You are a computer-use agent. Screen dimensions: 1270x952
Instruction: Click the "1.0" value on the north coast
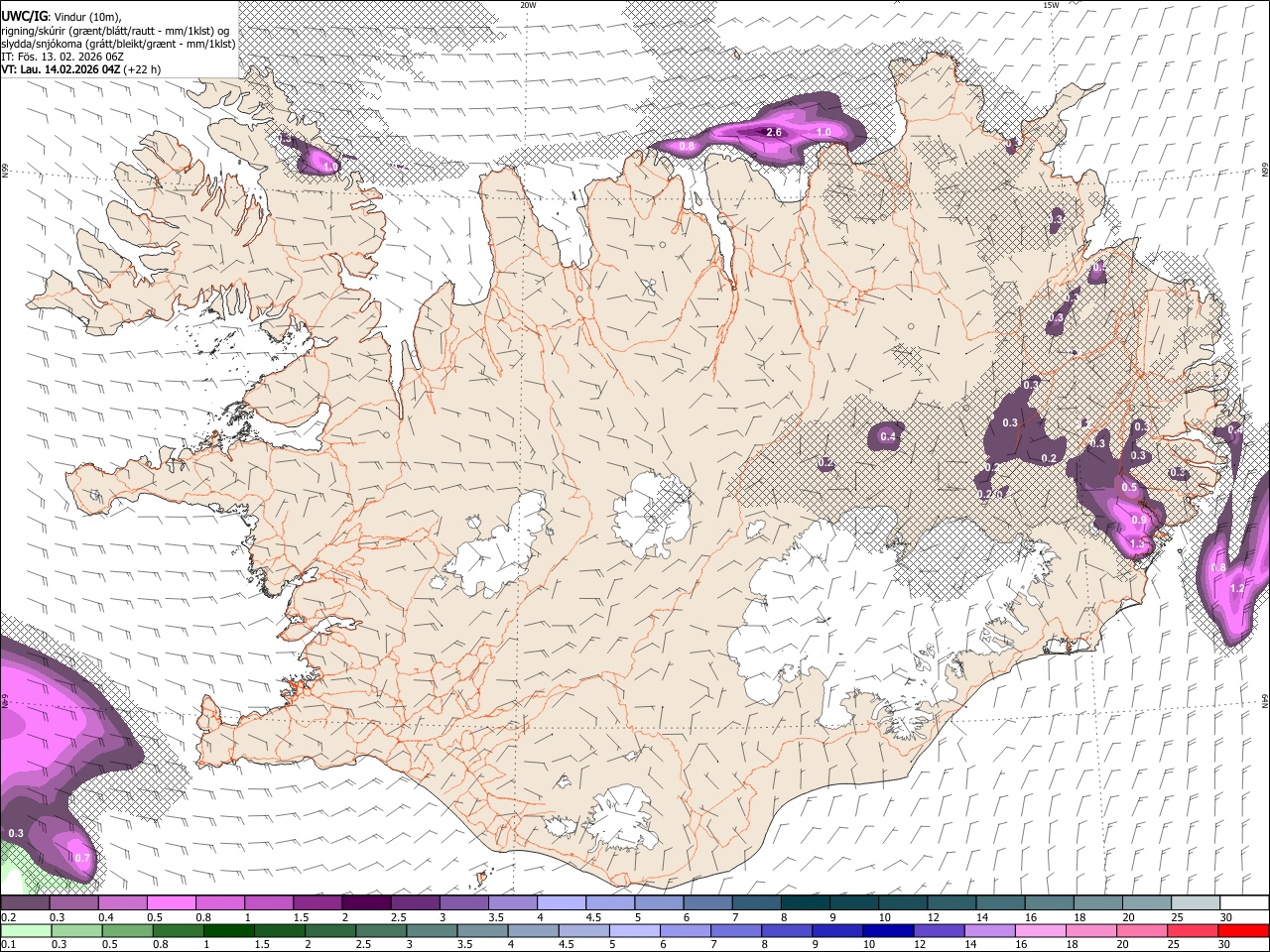click(823, 132)
